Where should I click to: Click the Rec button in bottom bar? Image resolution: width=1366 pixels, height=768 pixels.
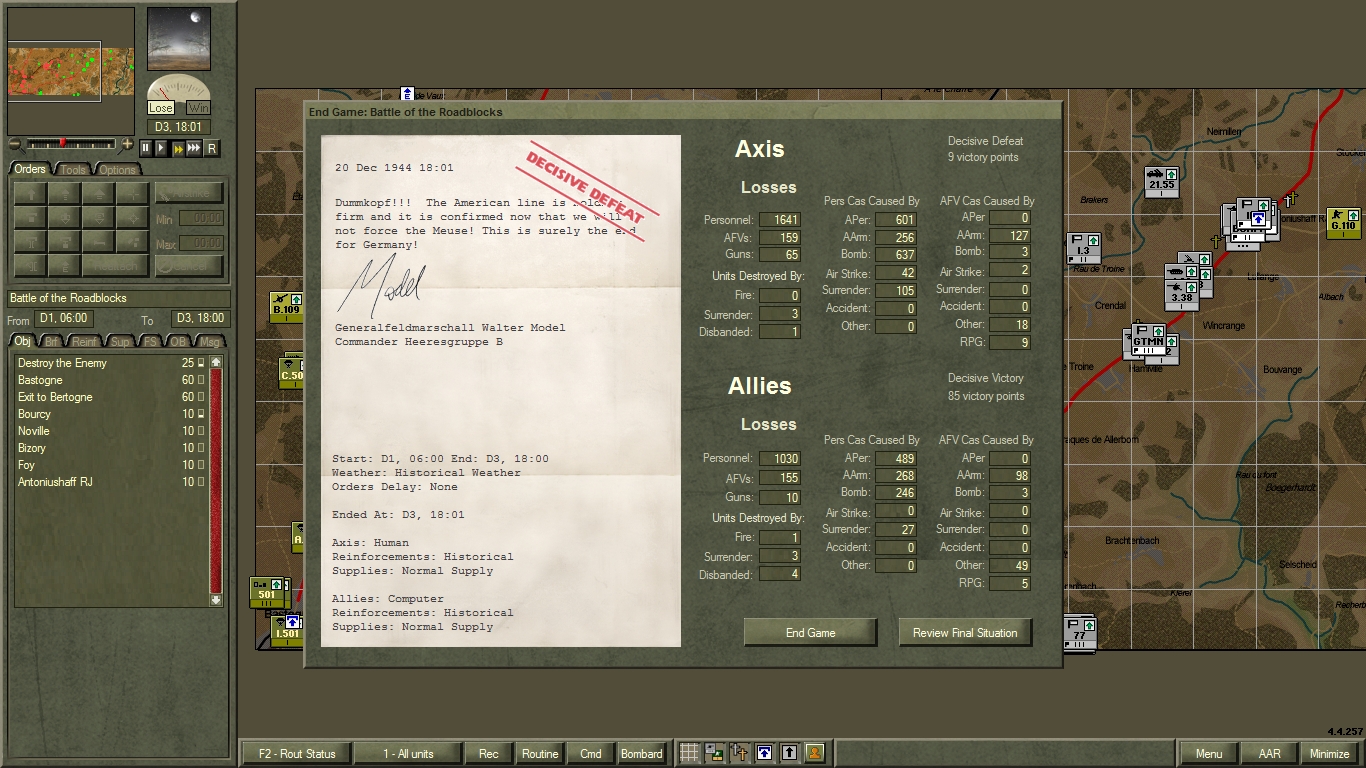tap(489, 754)
